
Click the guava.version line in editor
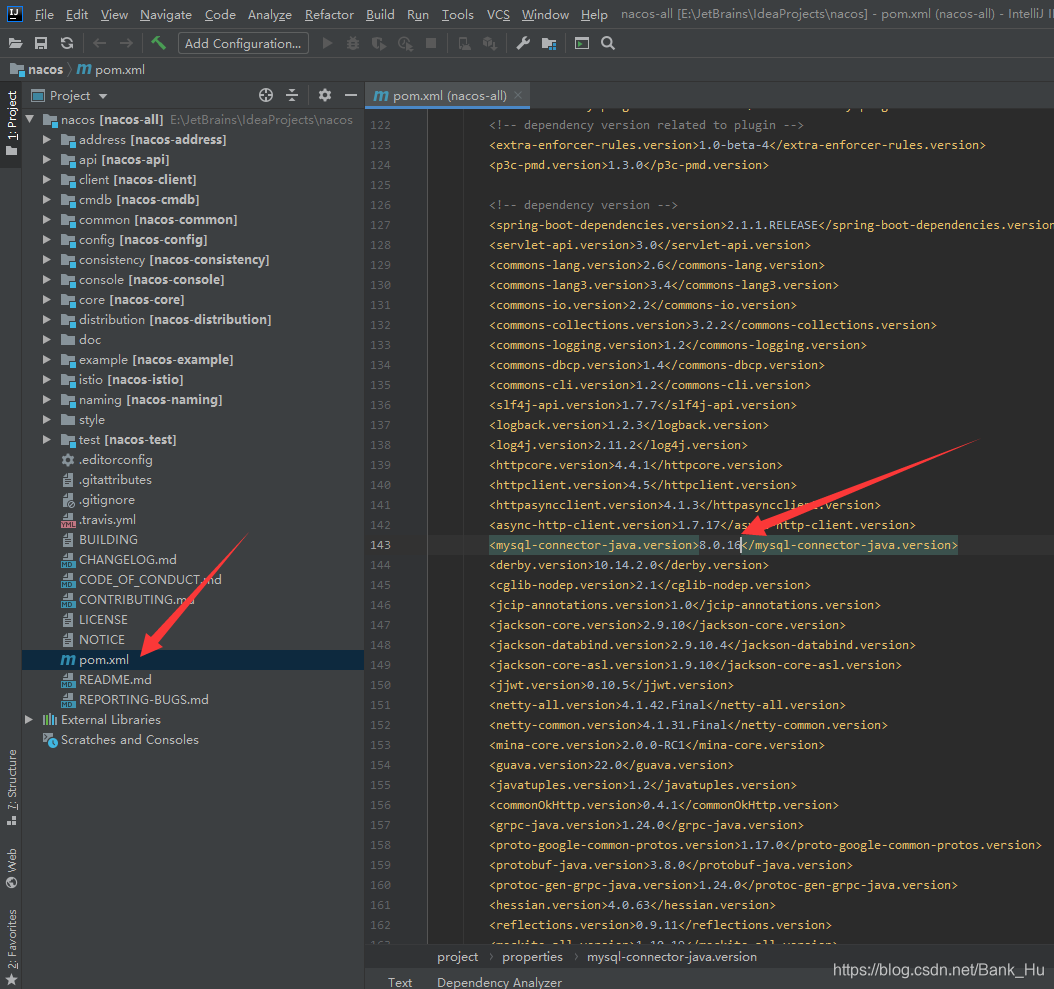pyautogui.click(x=611, y=765)
